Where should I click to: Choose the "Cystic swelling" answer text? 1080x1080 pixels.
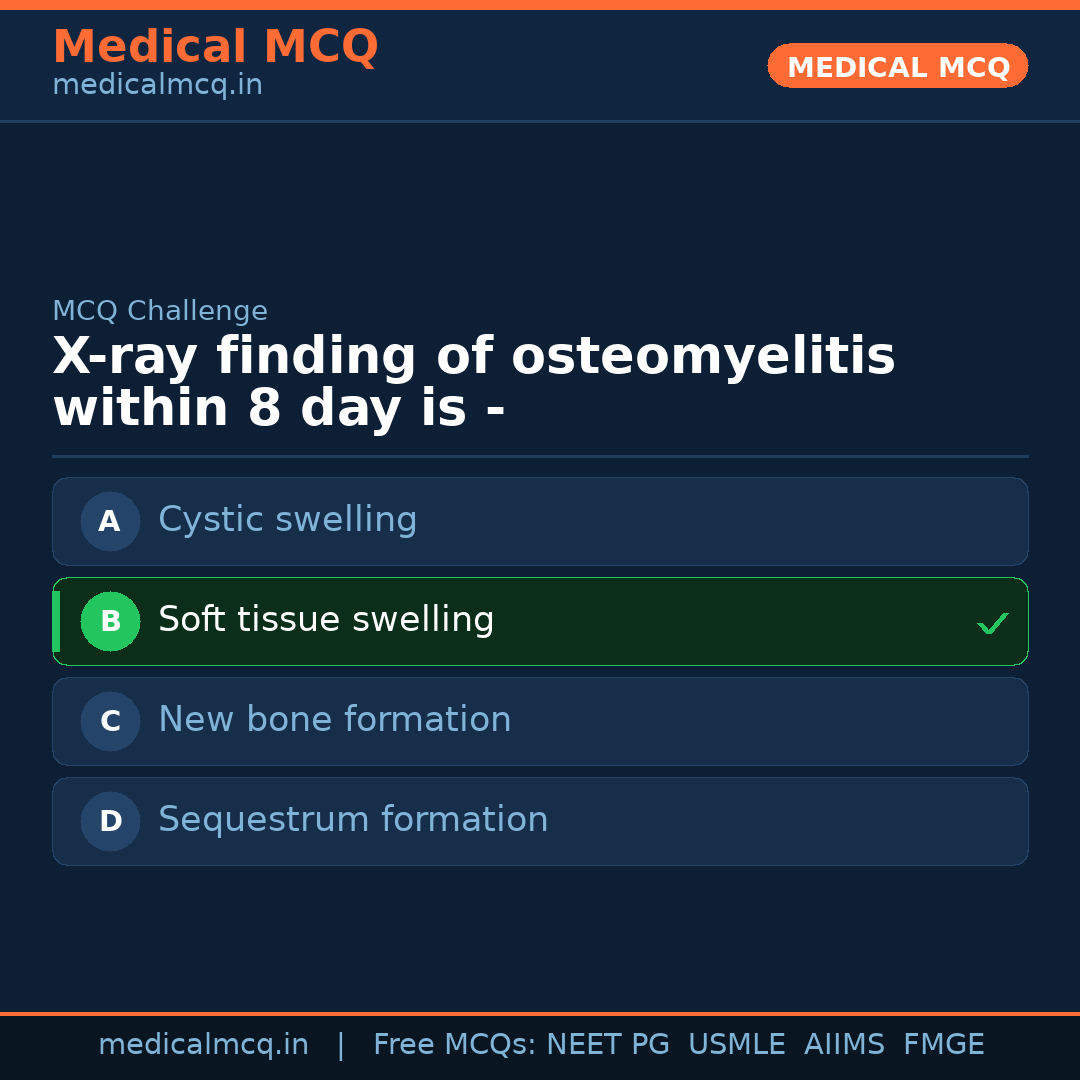(287, 520)
